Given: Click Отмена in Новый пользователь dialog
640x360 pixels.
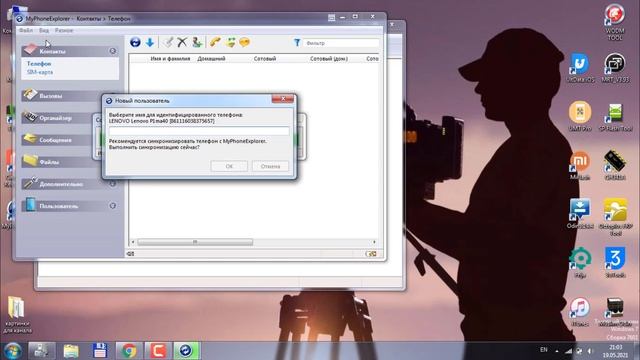Looking at the screenshot, I should [270, 166].
